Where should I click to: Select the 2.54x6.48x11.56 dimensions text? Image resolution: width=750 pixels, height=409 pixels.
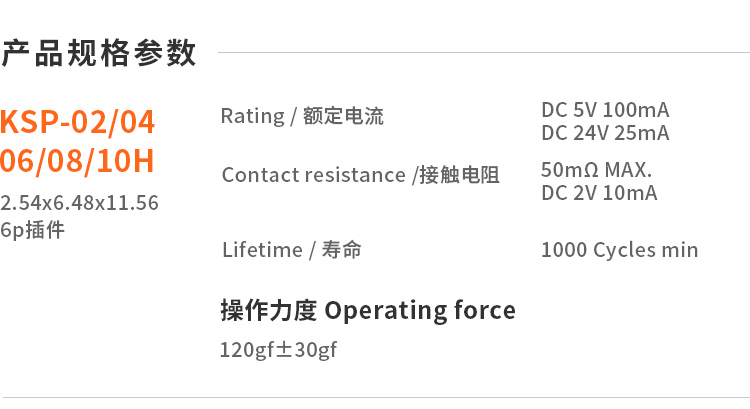[80, 203]
